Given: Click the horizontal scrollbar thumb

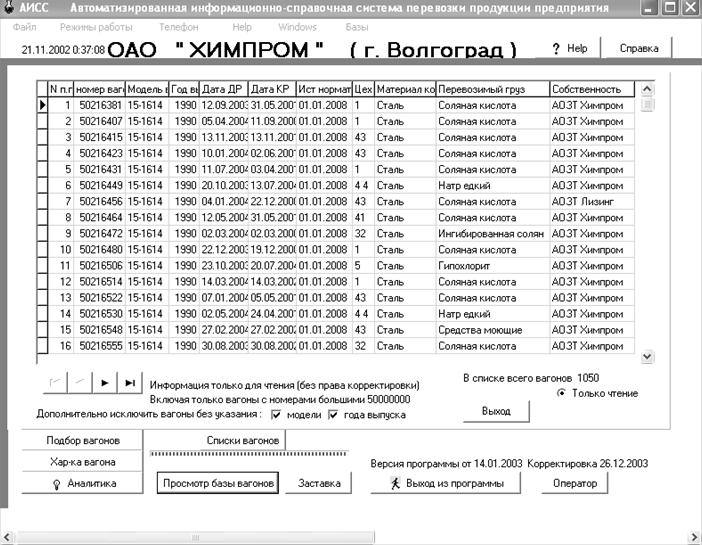Looking at the screenshot, I should coord(195,537).
